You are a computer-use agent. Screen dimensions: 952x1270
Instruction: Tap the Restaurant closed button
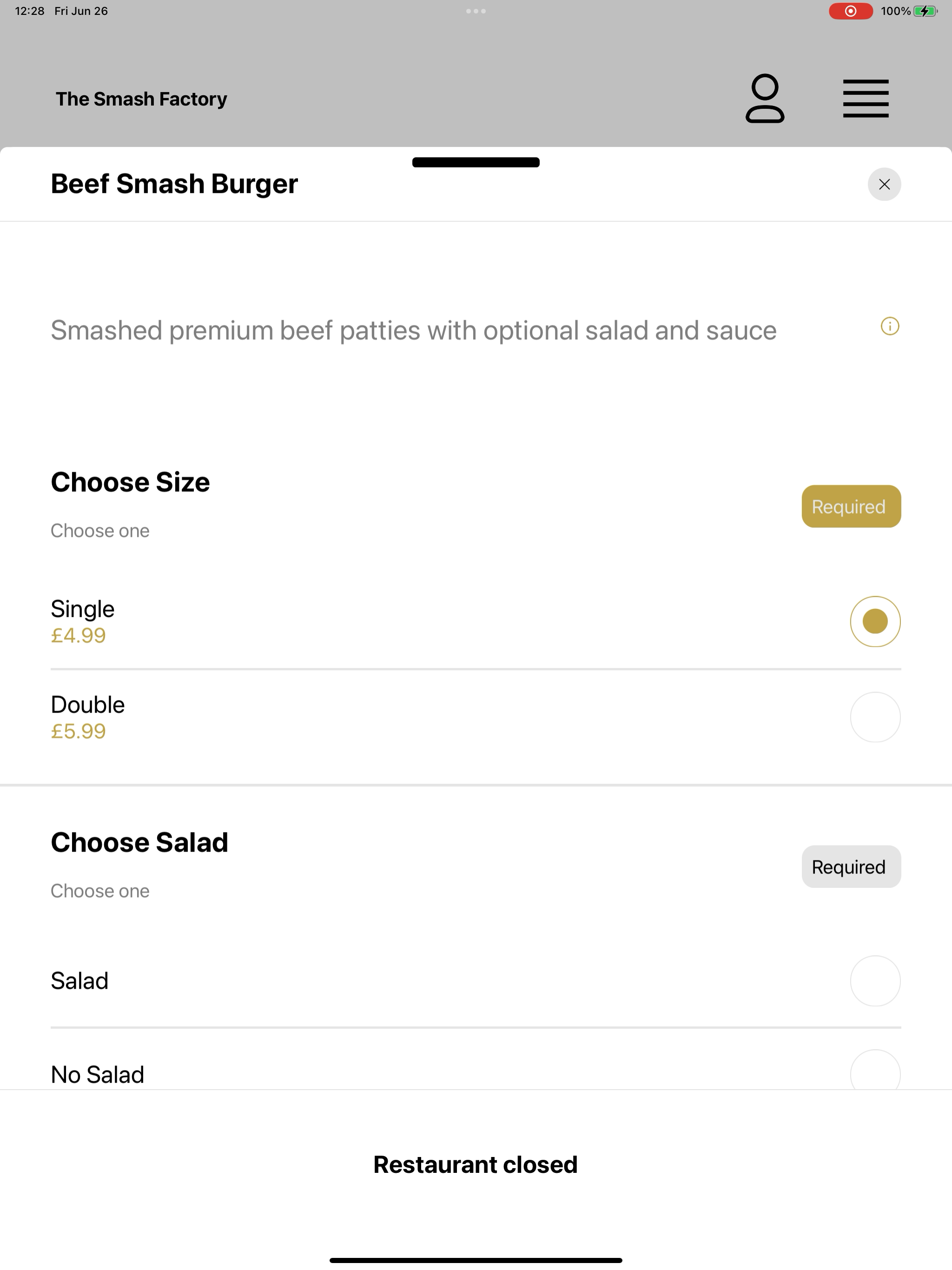pos(476,1165)
